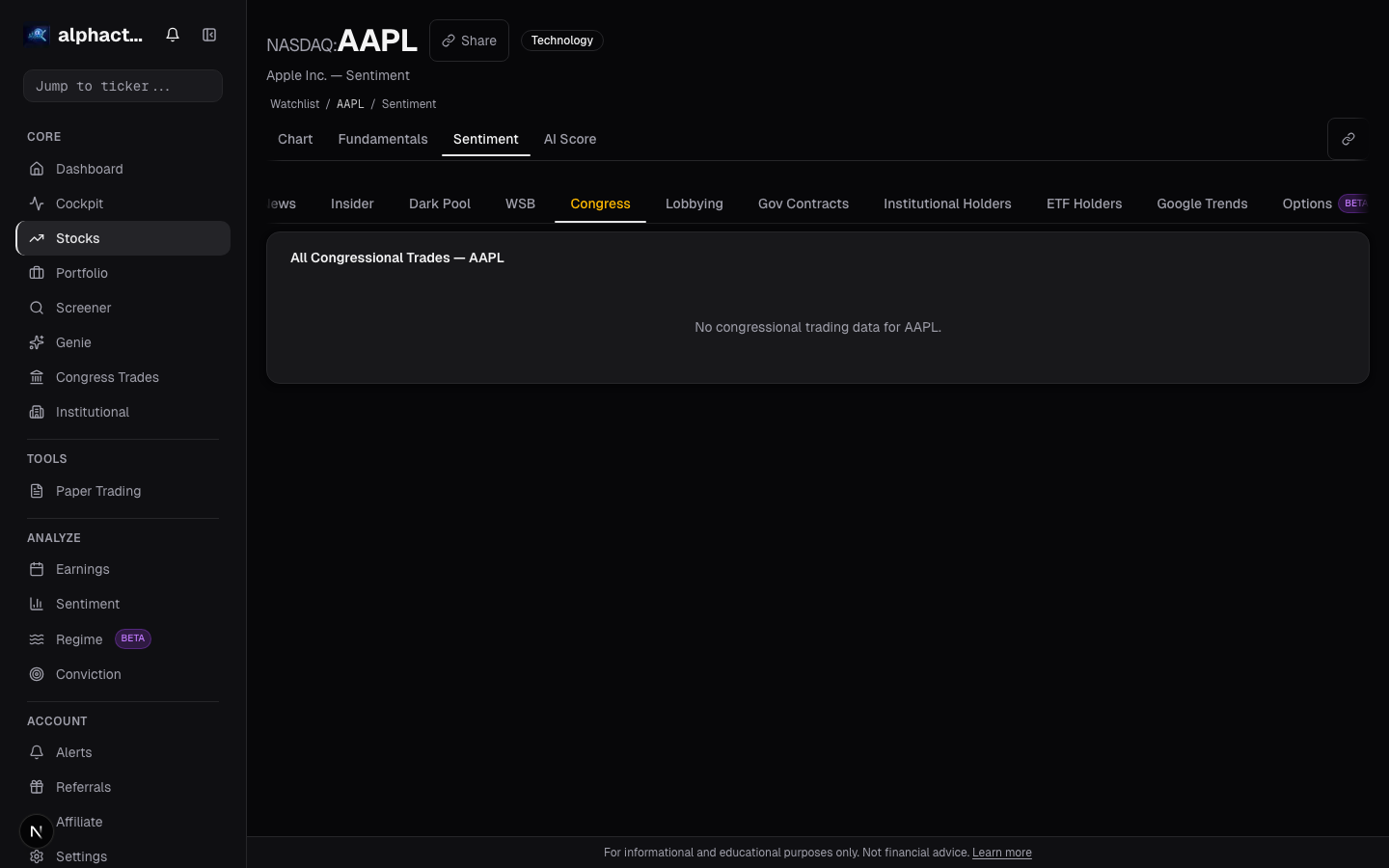The height and width of the screenshot is (868, 1389).
Task: Open the Genie tool
Action: [73, 342]
